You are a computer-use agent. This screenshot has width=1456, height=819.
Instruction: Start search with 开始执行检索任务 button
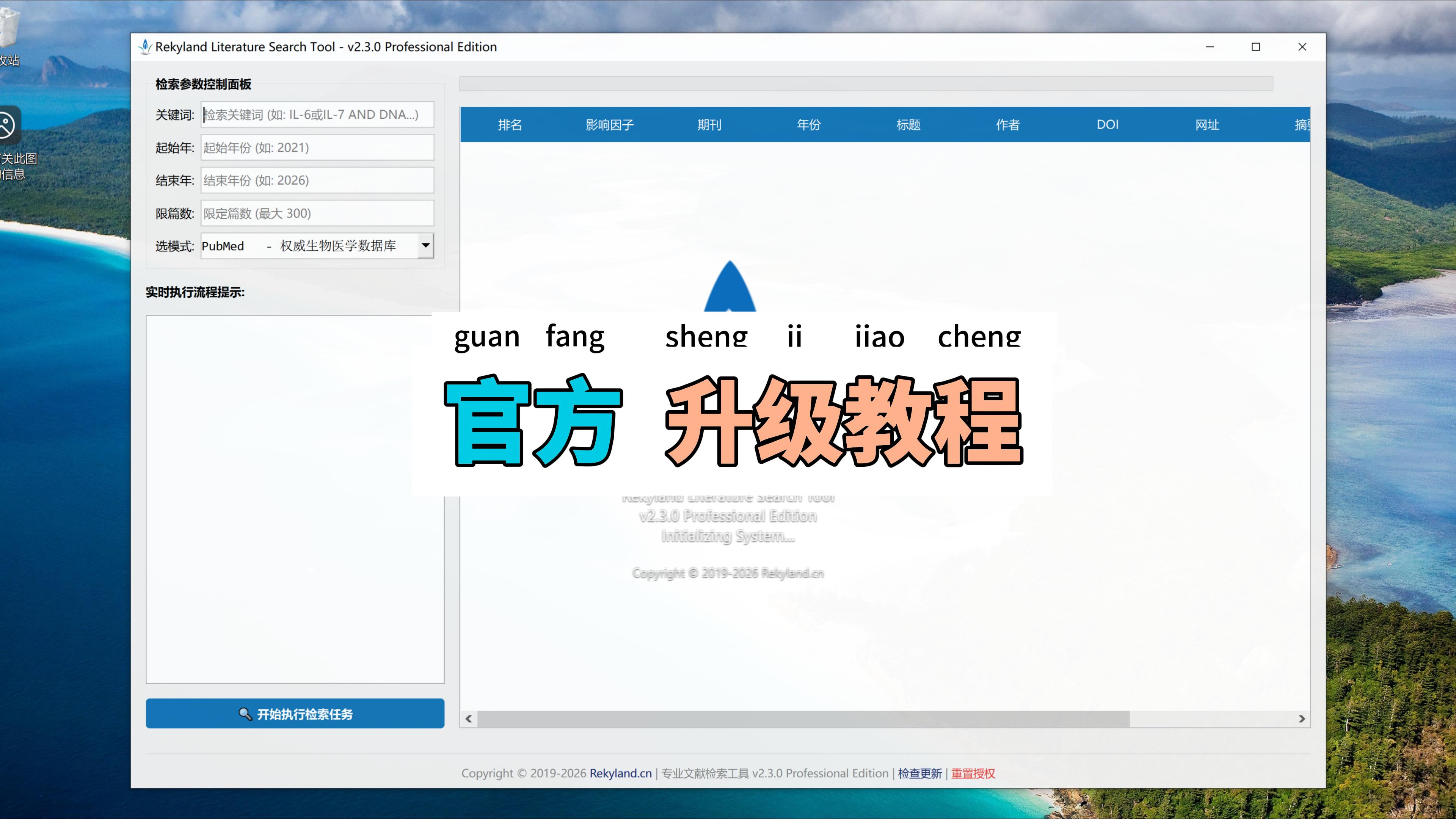click(x=295, y=713)
